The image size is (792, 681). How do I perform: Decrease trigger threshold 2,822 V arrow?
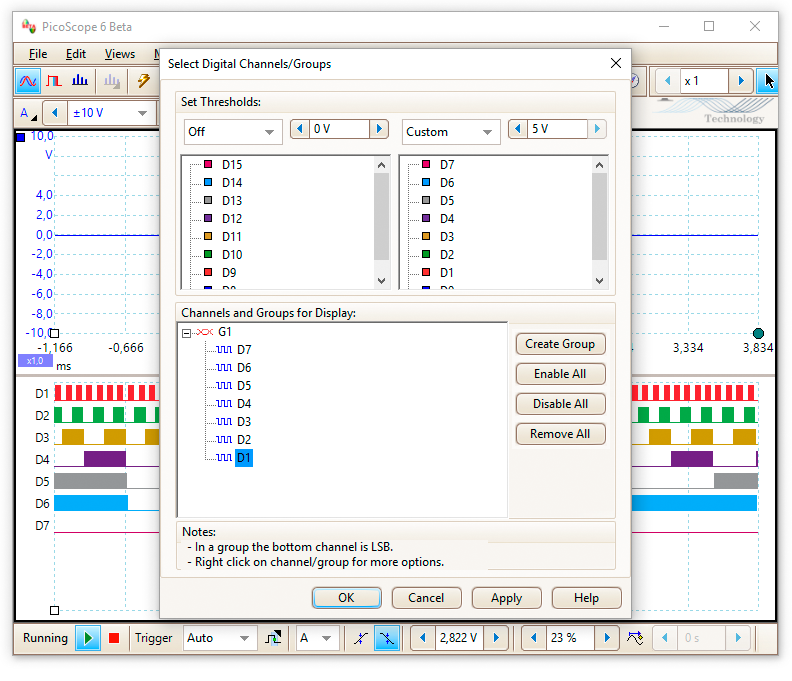pyautogui.click(x=423, y=638)
